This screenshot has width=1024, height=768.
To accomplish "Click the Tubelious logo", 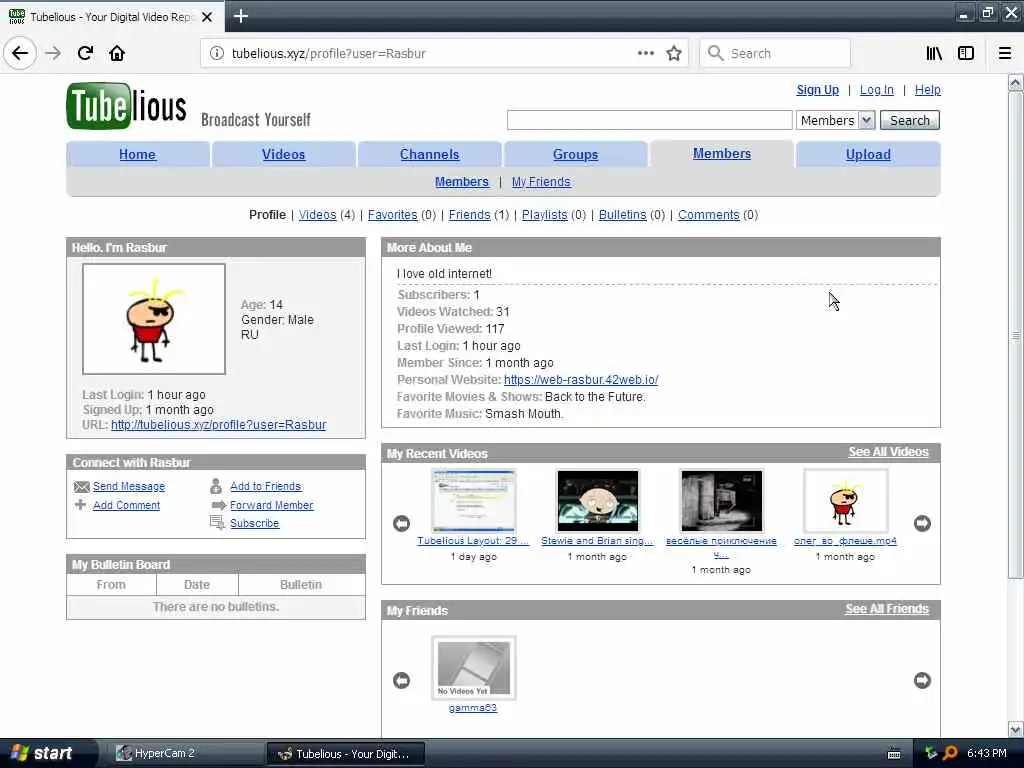I will (x=126, y=106).
